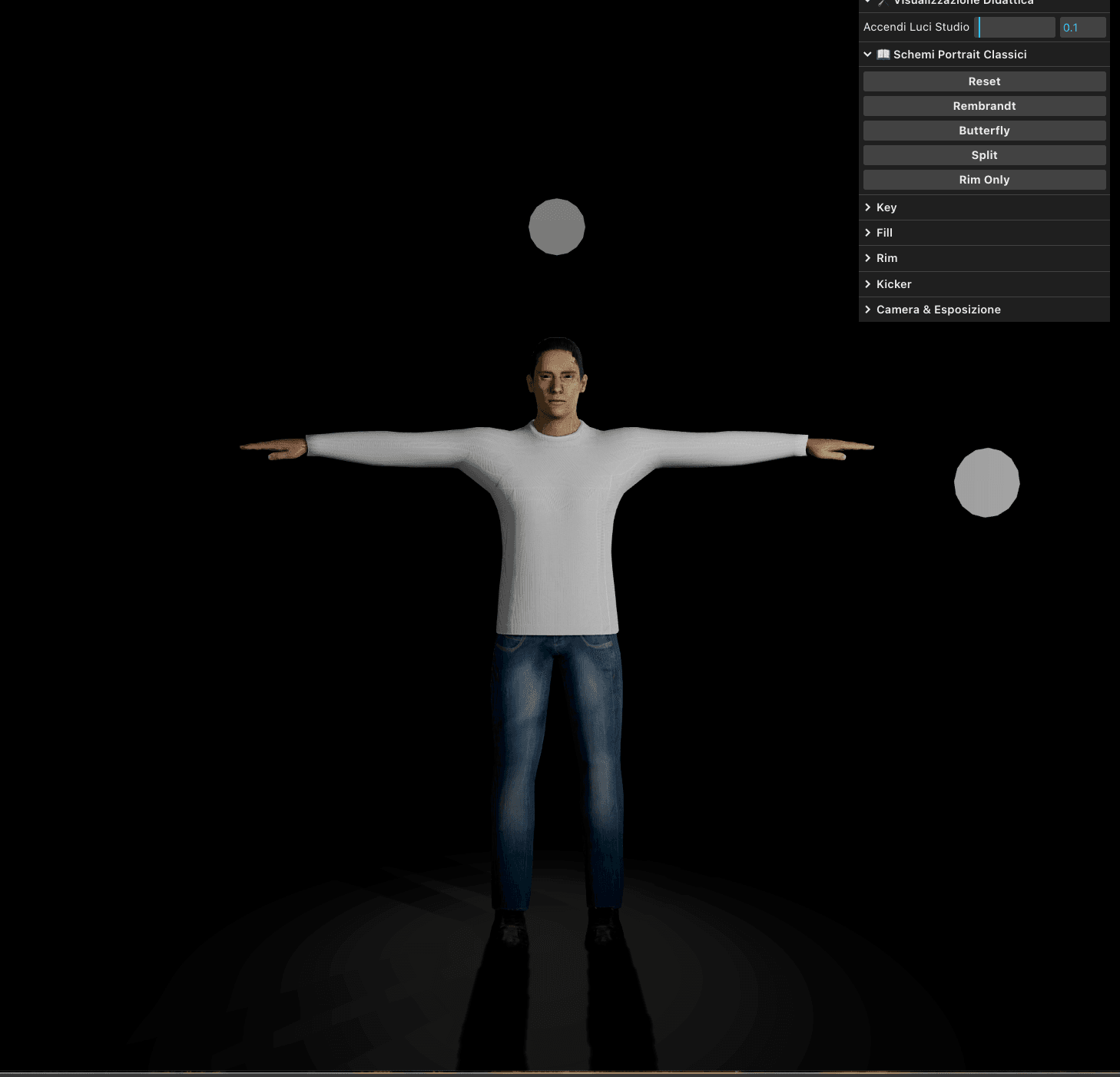Apply the Butterfly lighting scheme
The image size is (1120, 1077).
pyautogui.click(x=984, y=131)
